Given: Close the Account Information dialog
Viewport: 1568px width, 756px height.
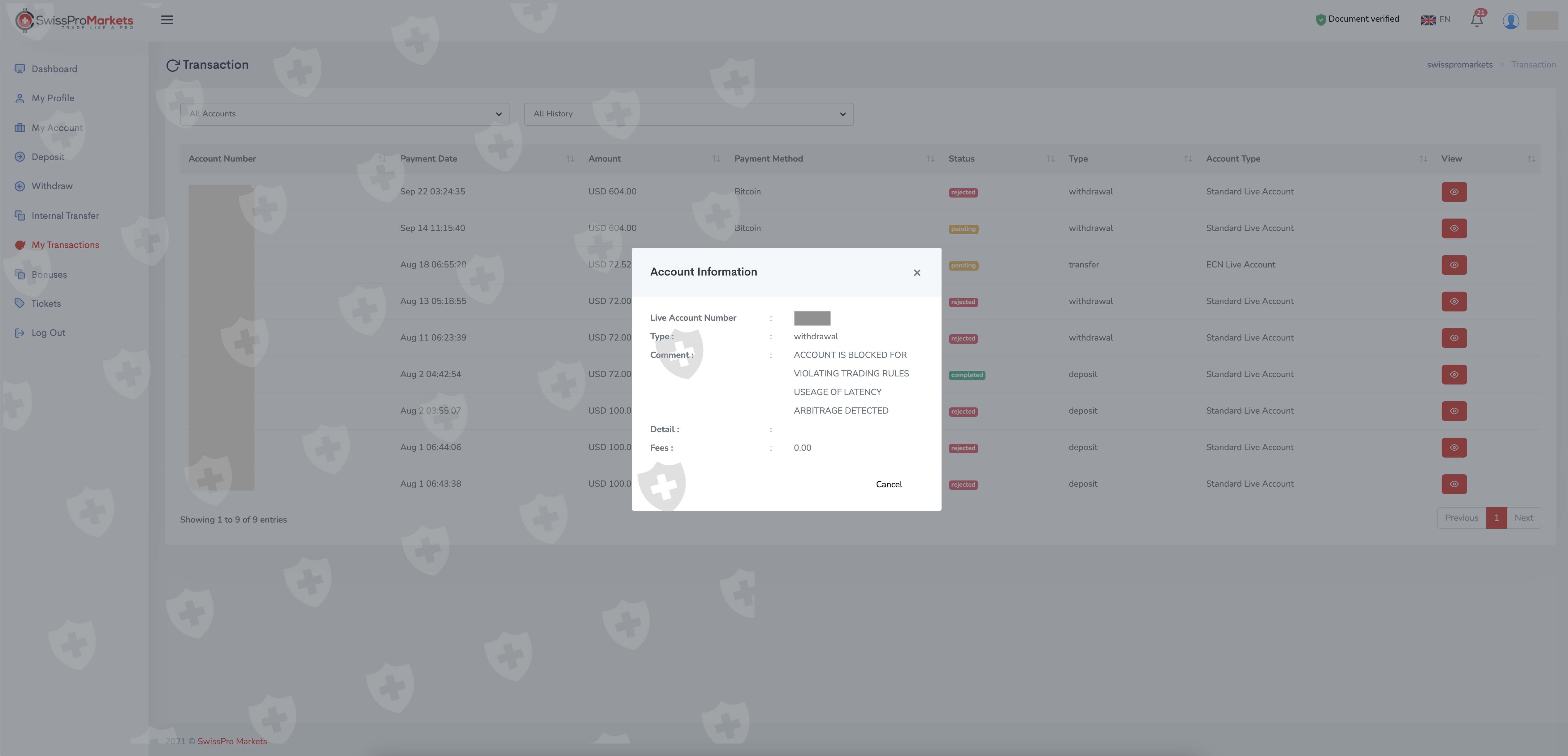Looking at the screenshot, I should [917, 273].
